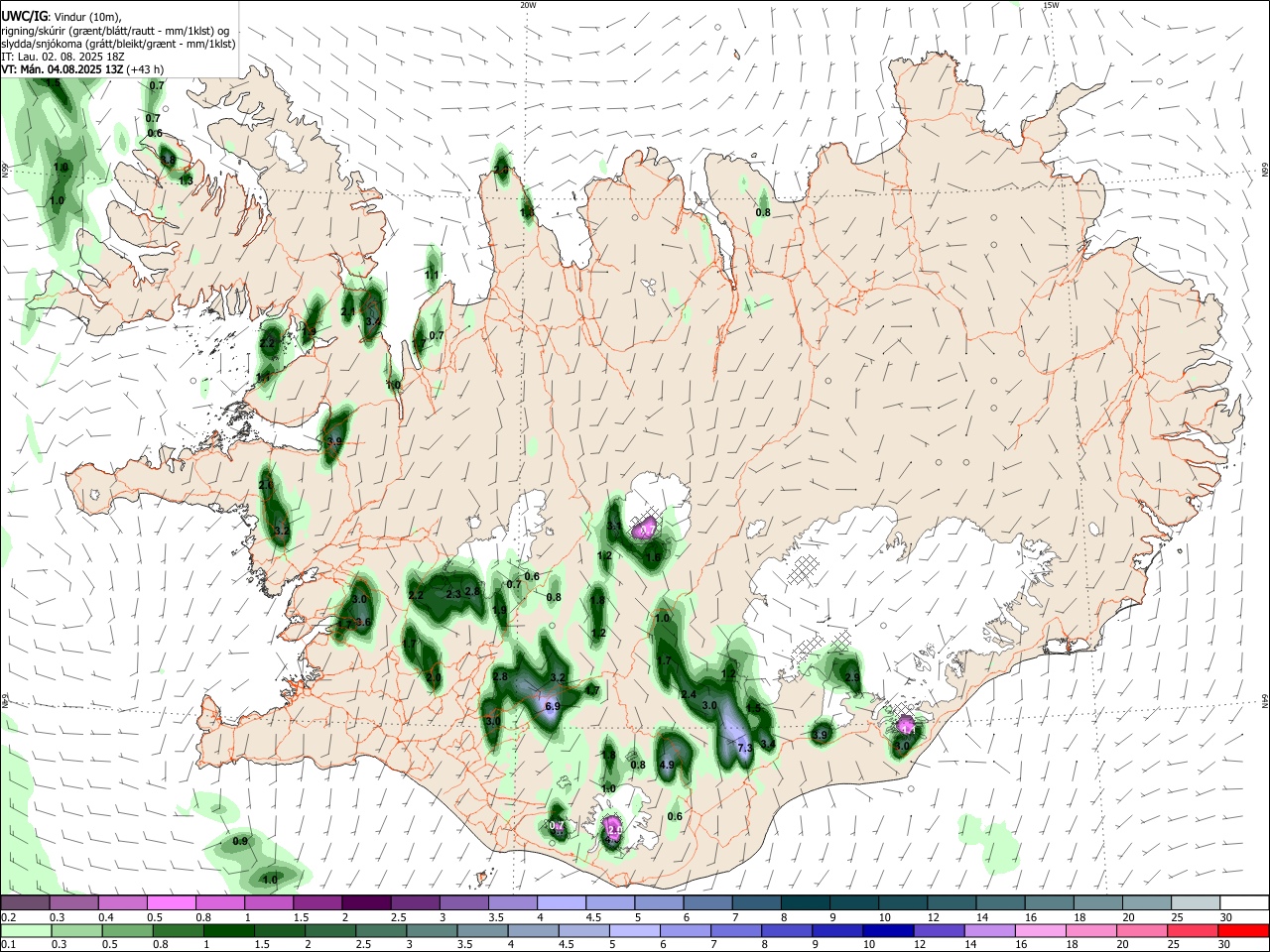Click the palest green swatch above lower 0.1

pos(25,930)
